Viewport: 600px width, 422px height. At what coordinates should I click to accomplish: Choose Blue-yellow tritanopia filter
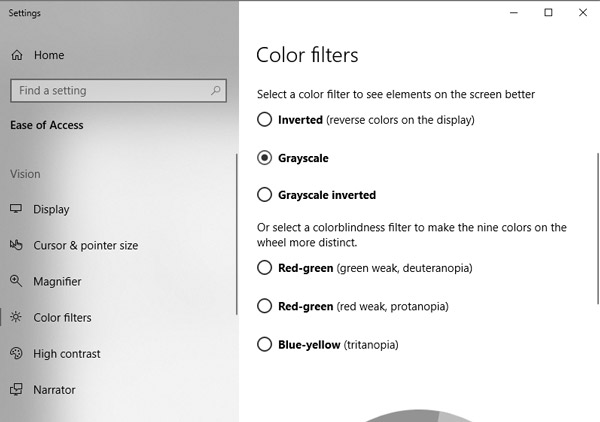tap(265, 345)
